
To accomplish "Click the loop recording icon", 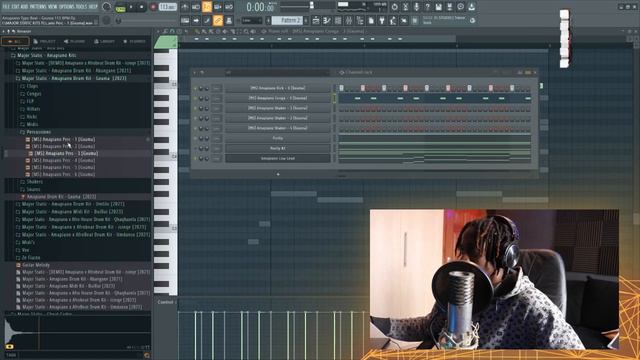I will (x=229, y=7).
